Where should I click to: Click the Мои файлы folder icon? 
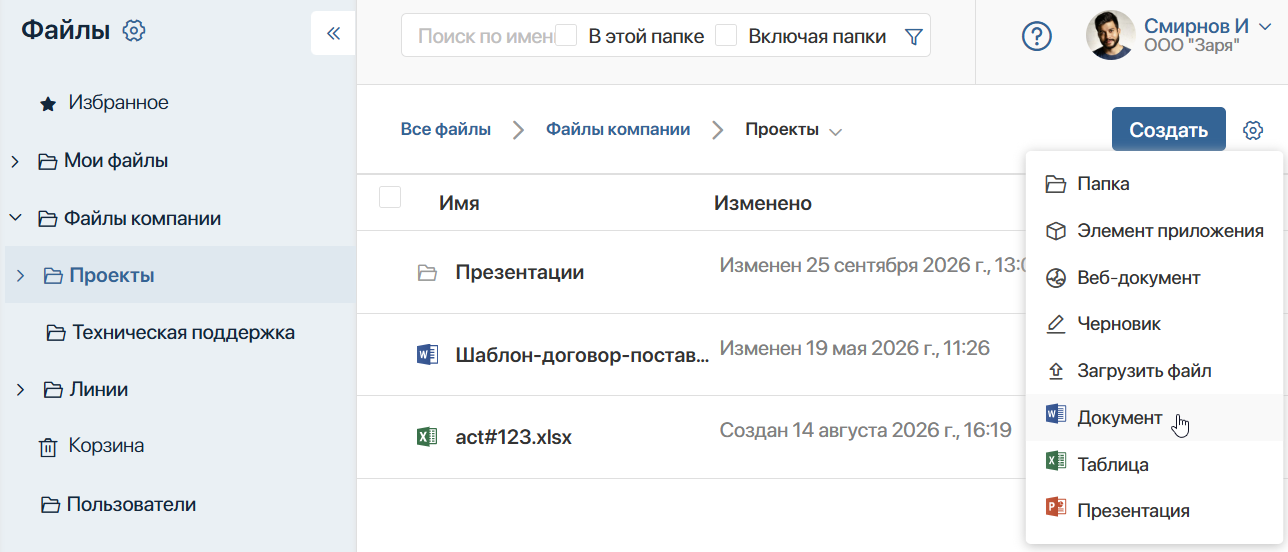[x=47, y=161]
